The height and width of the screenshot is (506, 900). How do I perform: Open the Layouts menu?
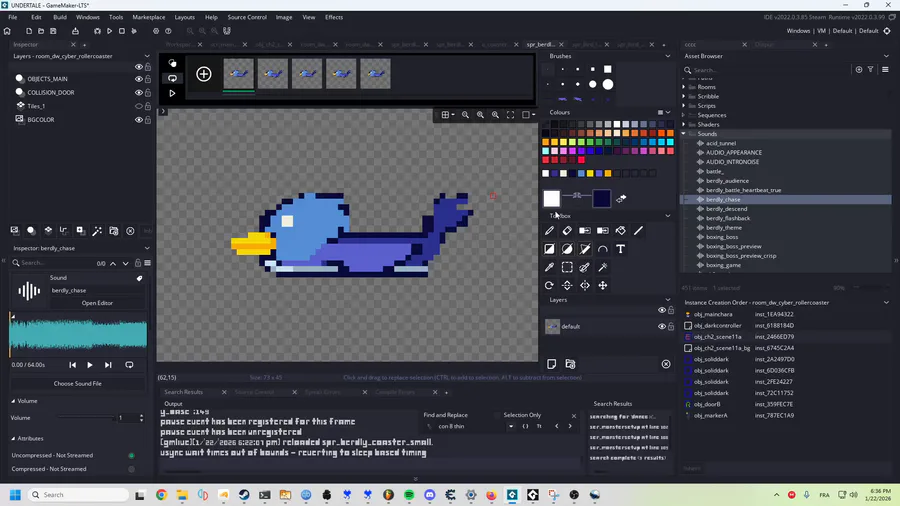coord(184,17)
